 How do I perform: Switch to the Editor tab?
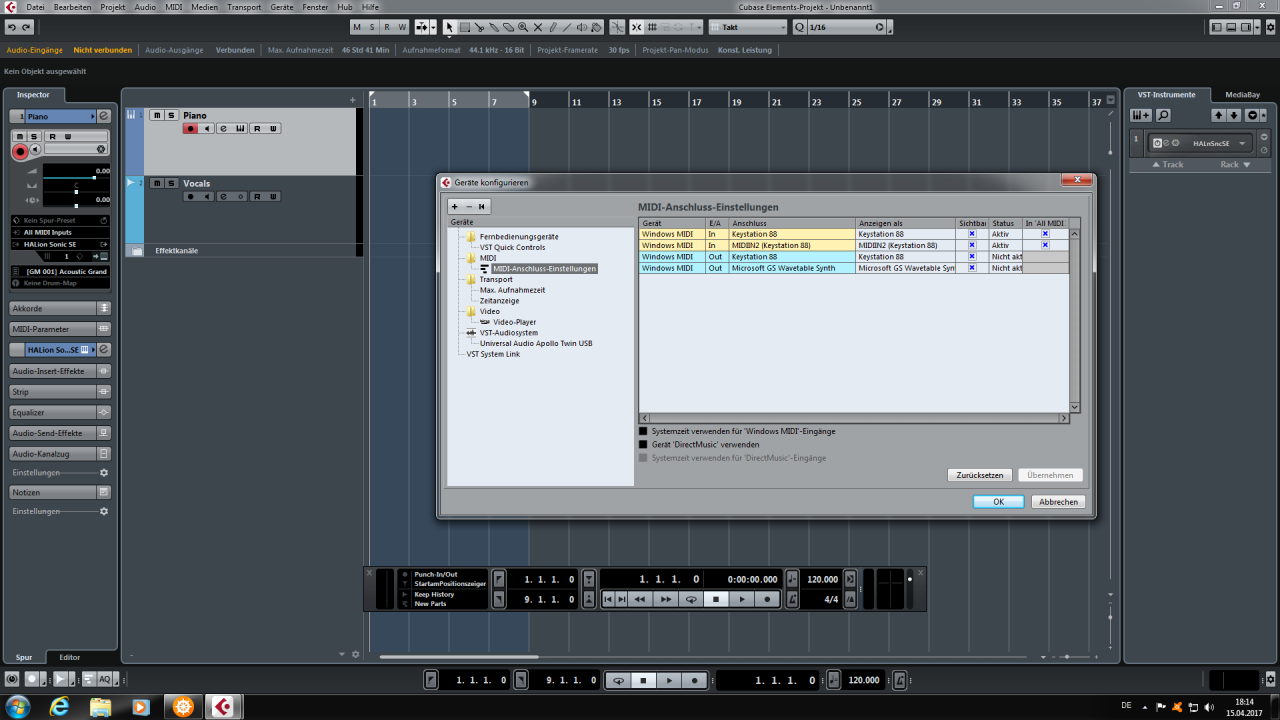[70, 657]
